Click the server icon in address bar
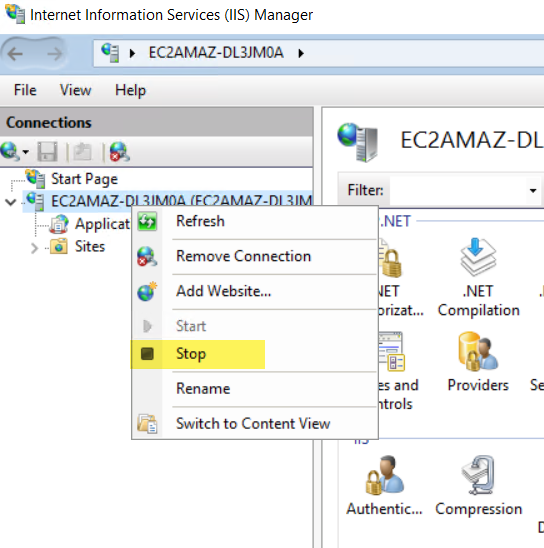 (x=110, y=53)
